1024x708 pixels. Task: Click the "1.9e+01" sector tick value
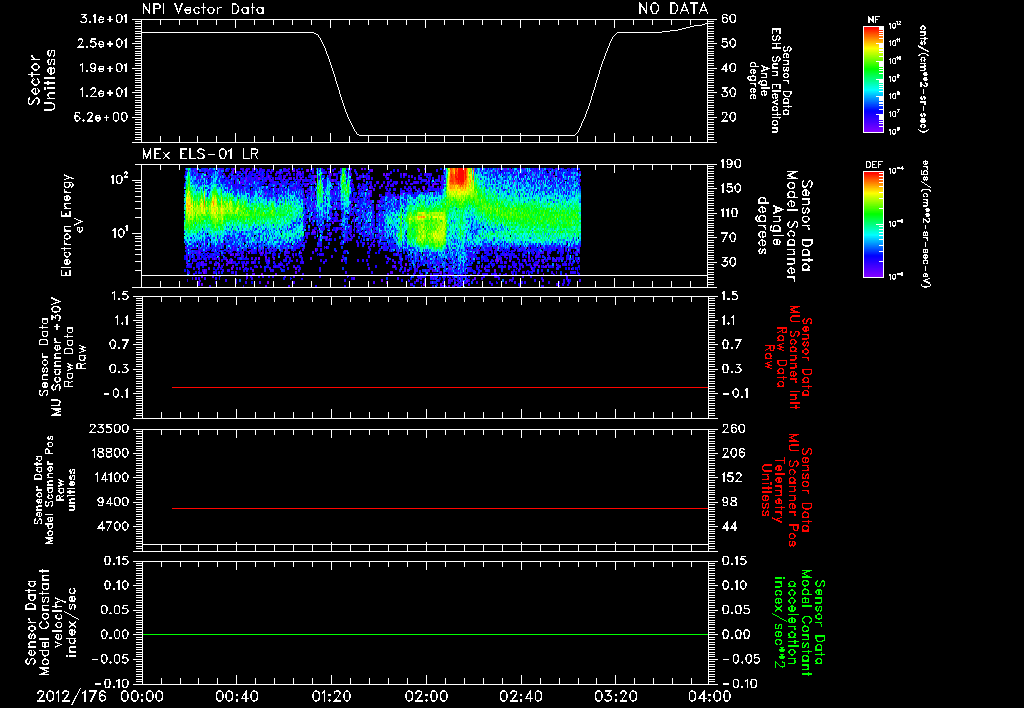point(104,68)
